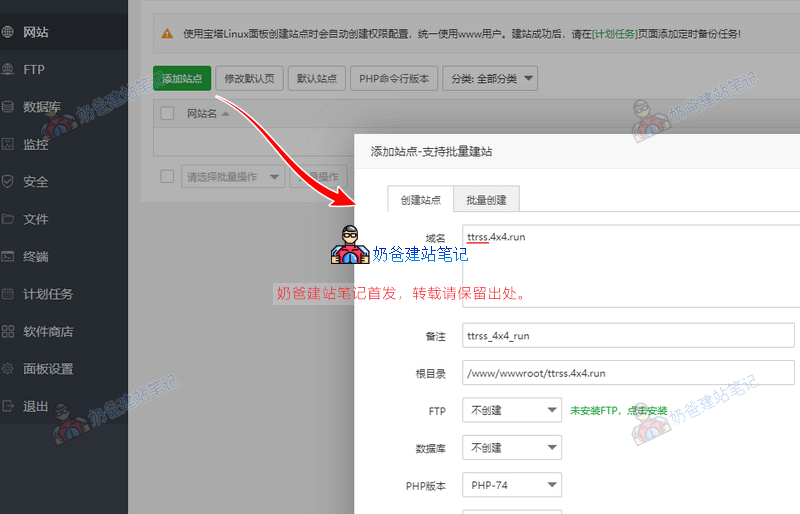
Task: Open the Database icon in sidebar
Action: click(8, 107)
